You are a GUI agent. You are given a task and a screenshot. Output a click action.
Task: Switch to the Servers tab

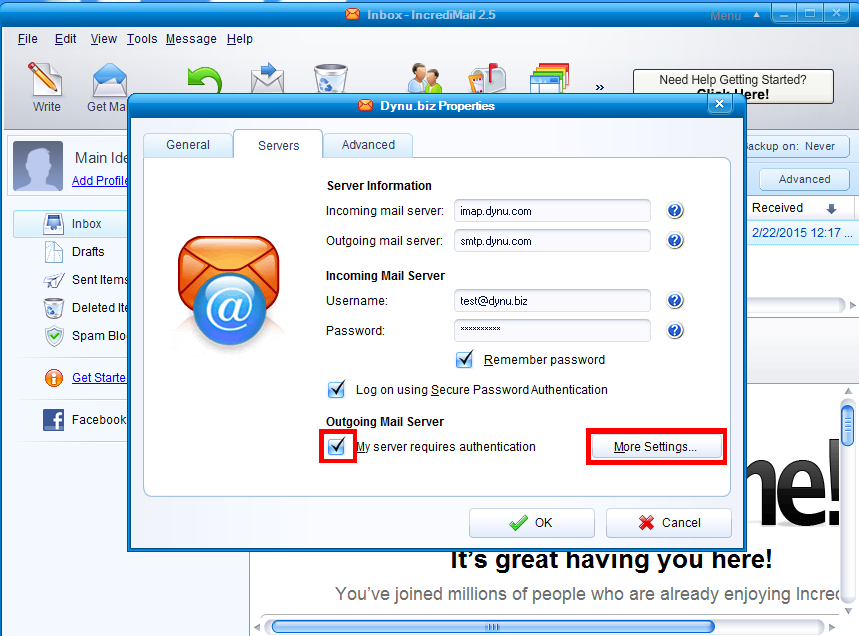tap(278, 145)
